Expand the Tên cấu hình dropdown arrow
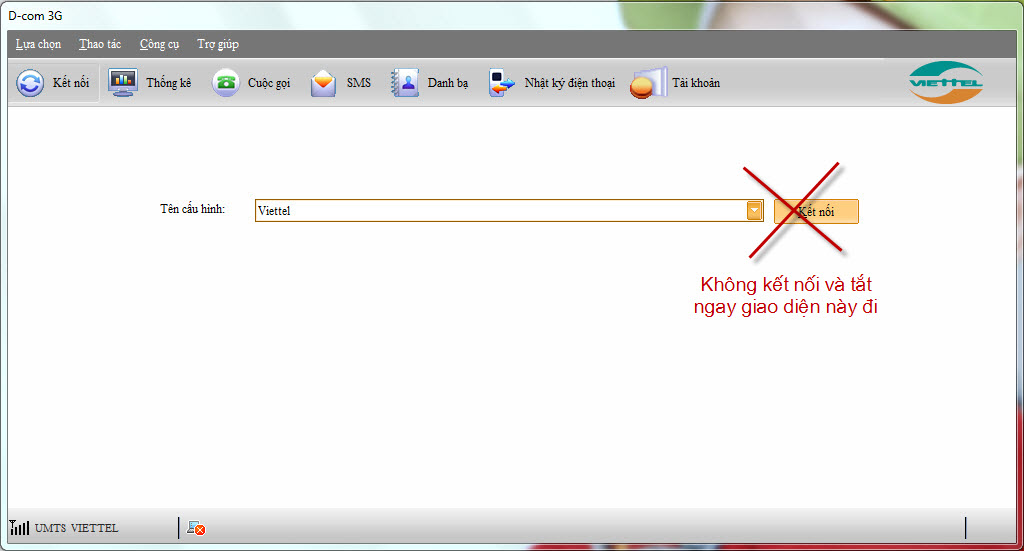The height and width of the screenshot is (551, 1024). pyautogui.click(x=754, y=210)
